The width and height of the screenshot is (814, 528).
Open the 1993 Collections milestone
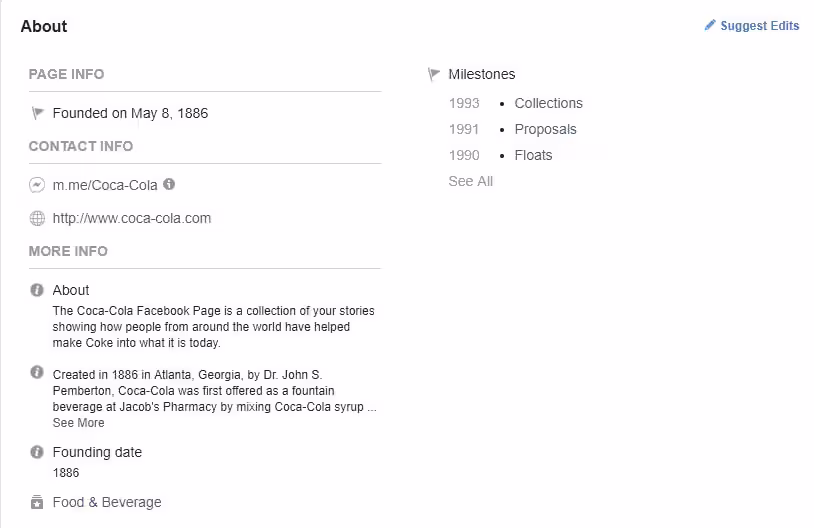pos(548,103)
